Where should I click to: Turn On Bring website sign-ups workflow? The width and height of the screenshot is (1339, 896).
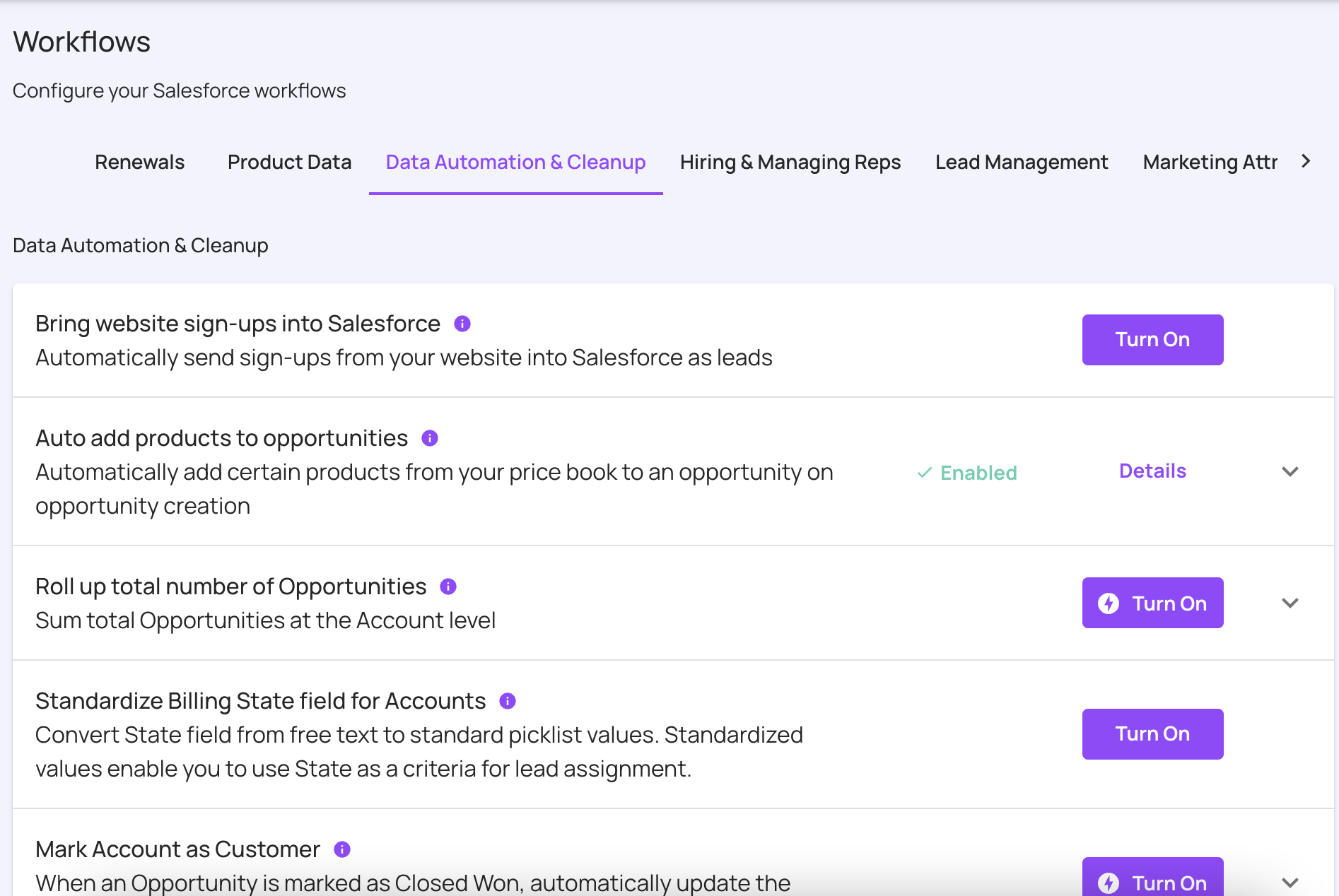pyautogui.click(x=1152, y=340)
